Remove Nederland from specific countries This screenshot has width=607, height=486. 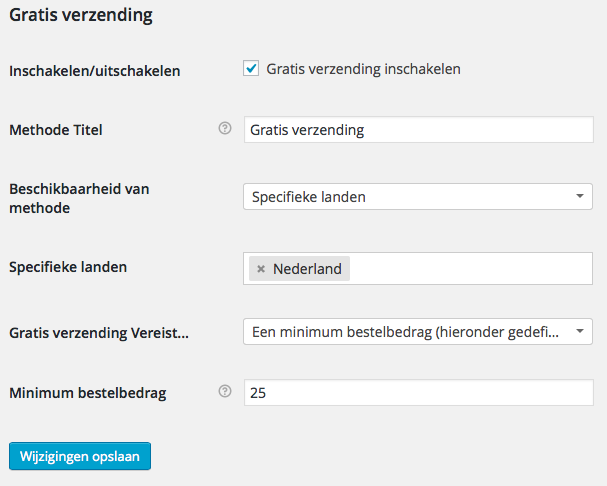261,269
